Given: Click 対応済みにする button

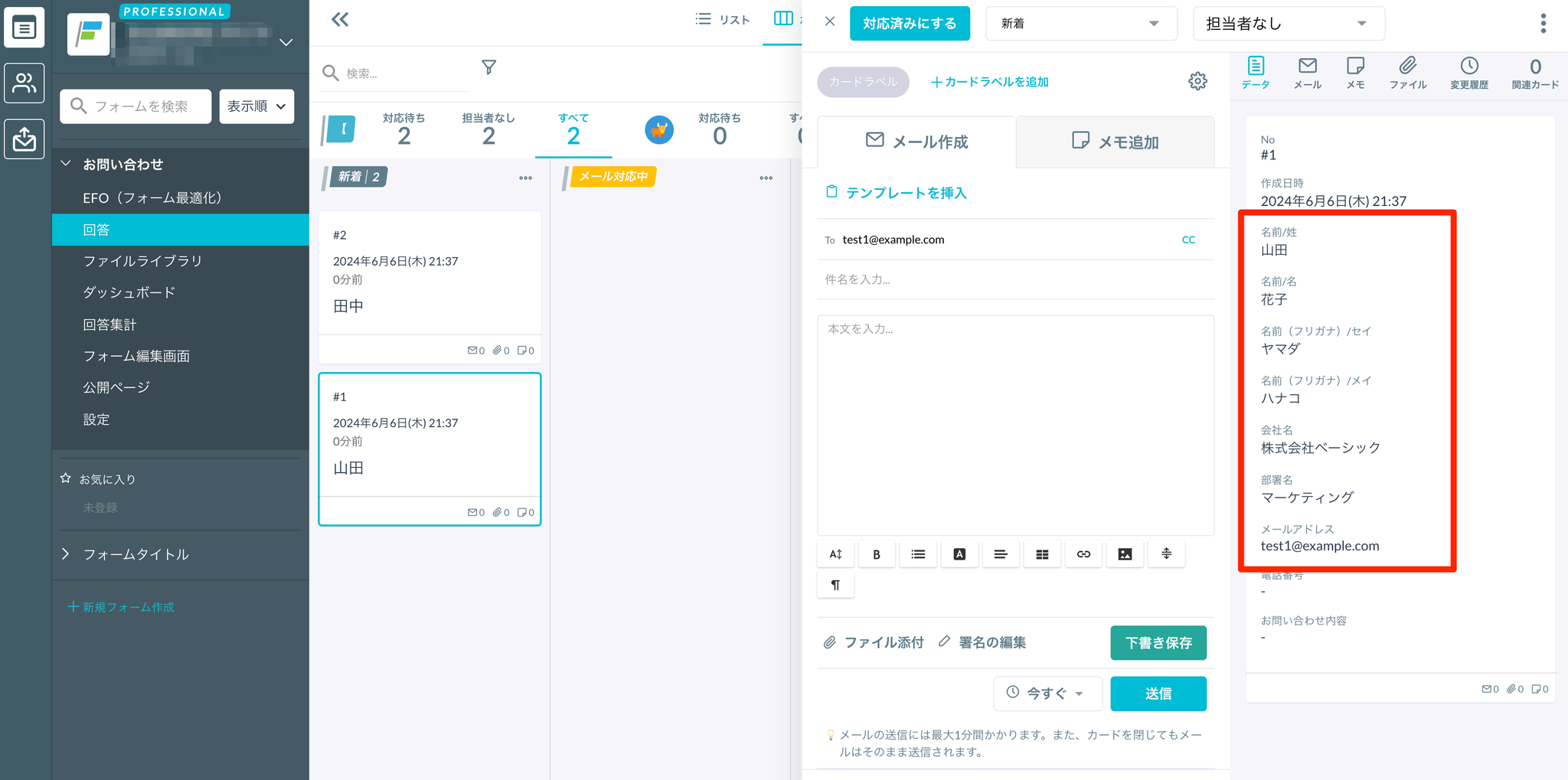Looking at the screenshot, I should point(910,24).
